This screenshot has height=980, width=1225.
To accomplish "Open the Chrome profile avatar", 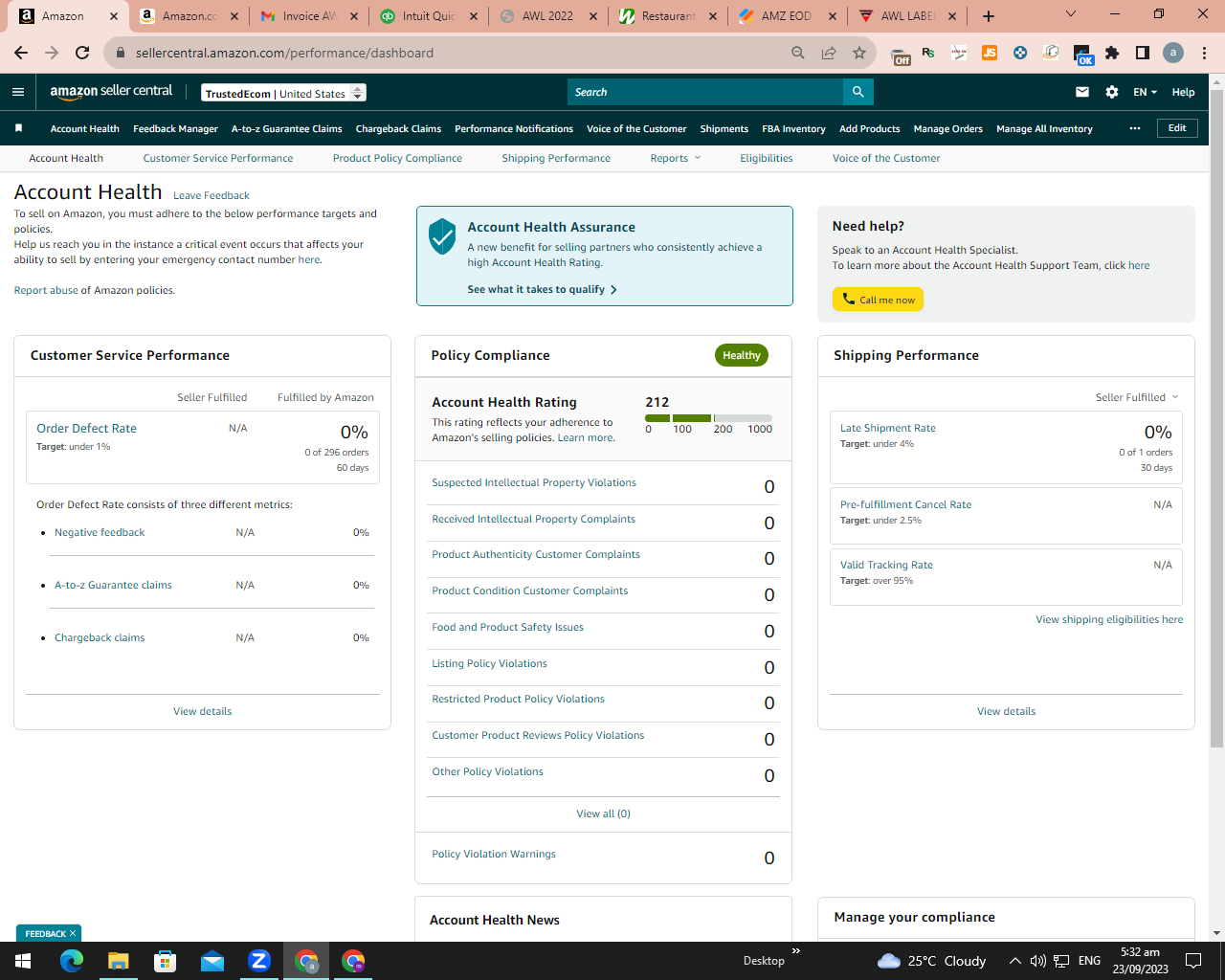I will [1173, 53].
